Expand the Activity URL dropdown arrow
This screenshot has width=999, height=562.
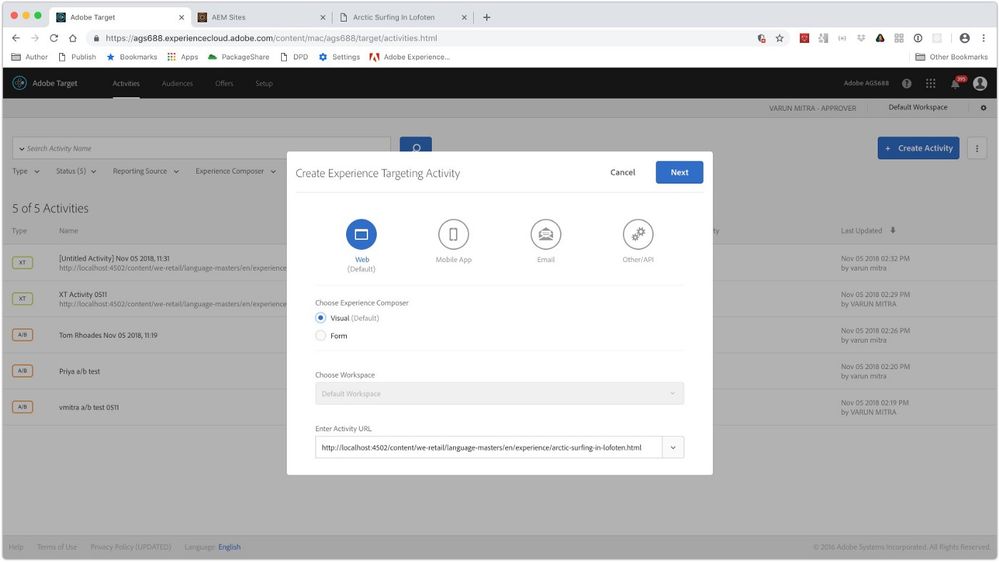(x=673, y=448)
